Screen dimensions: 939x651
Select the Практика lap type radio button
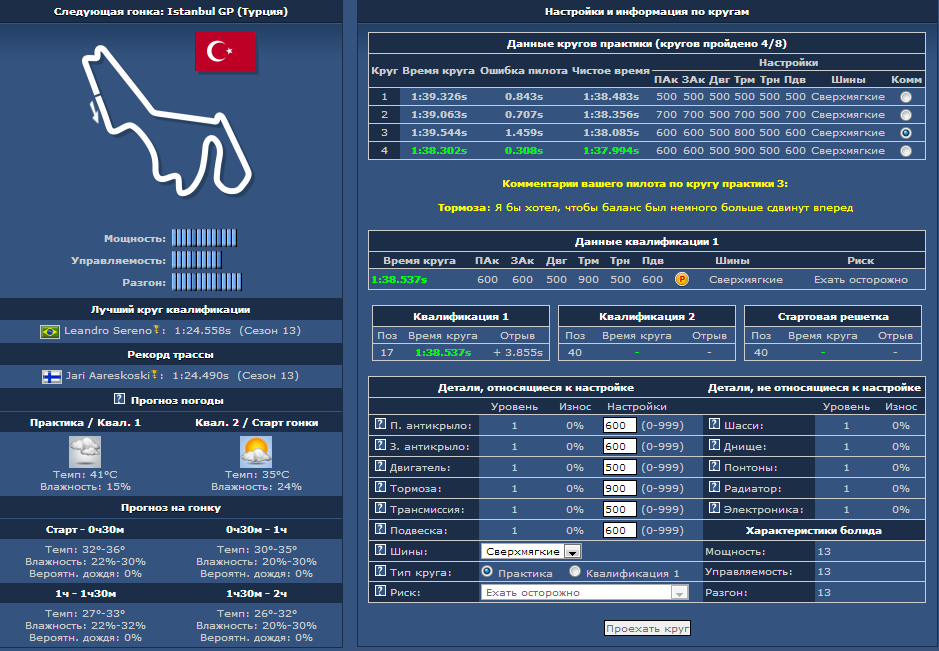pos(487,571)
